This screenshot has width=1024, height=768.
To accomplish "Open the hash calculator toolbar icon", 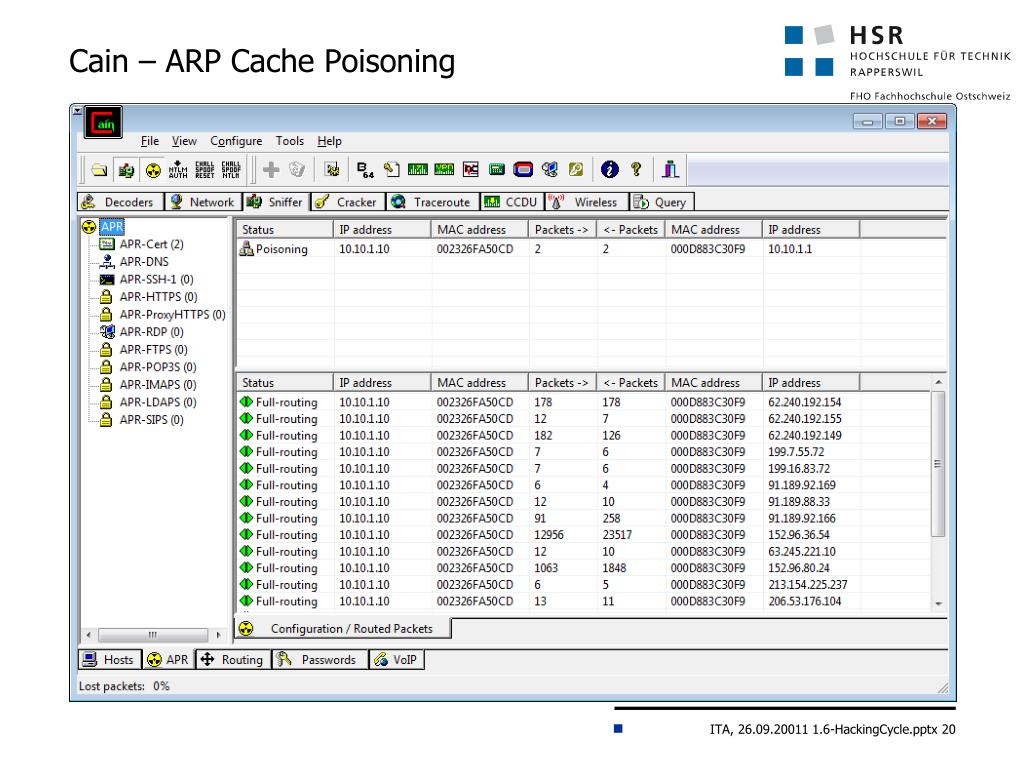I will click(x=497, y=170).
